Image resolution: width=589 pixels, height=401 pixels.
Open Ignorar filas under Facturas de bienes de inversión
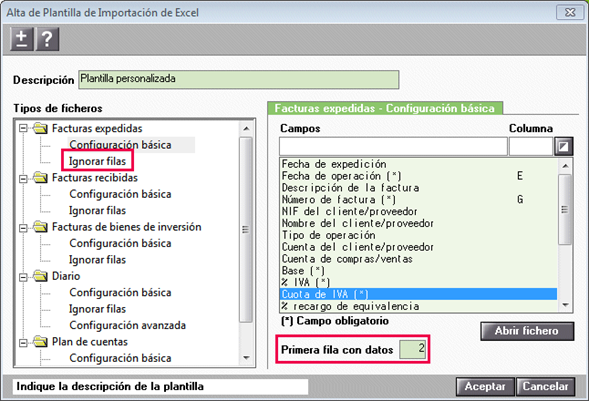click(x=97, y=259)
